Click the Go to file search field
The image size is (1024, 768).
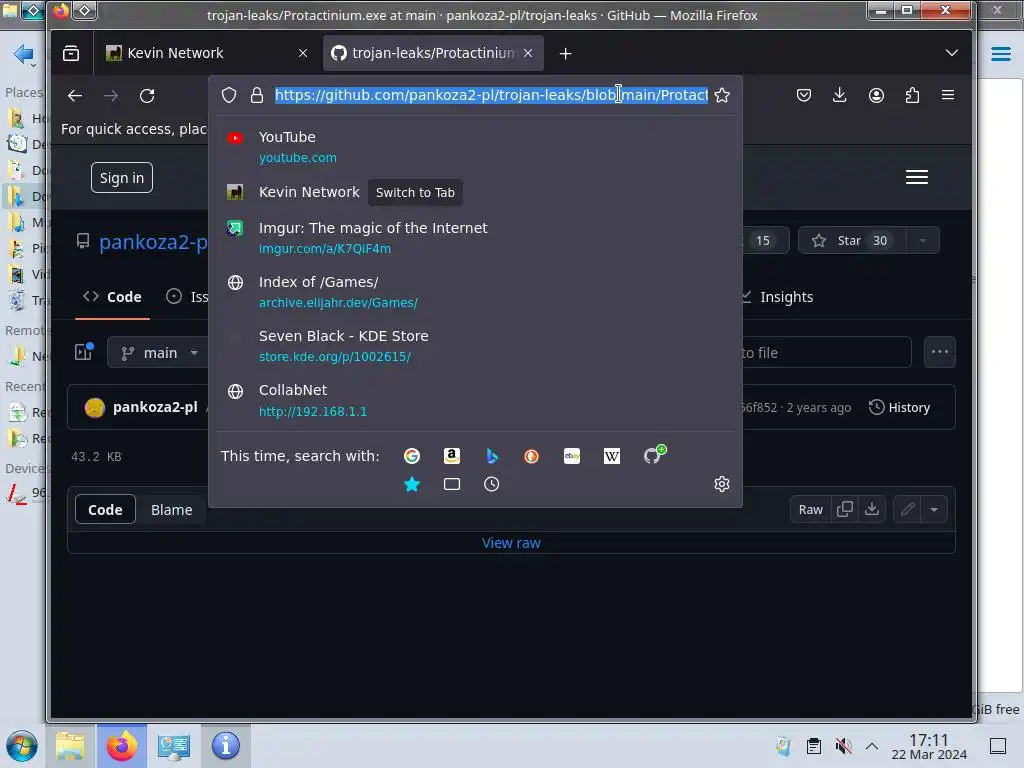pyautogui.click(x=826, y=353)
